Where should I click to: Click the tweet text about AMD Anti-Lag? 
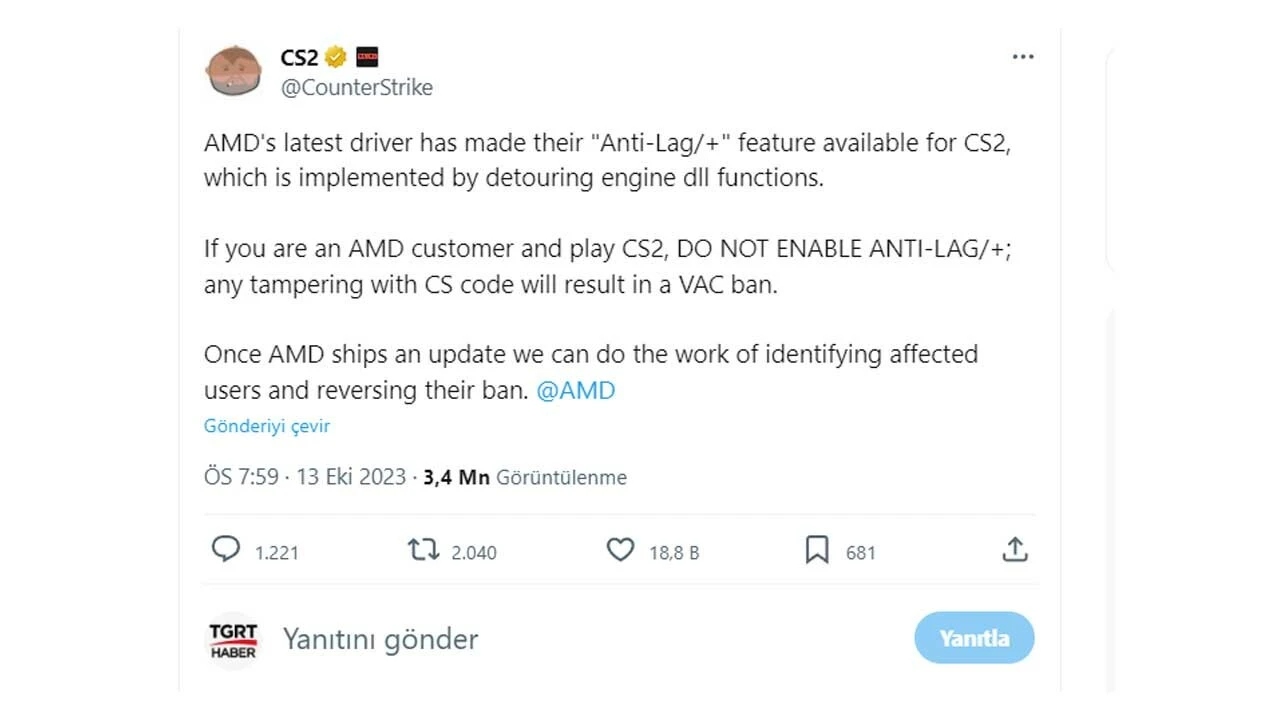point(607,160)
